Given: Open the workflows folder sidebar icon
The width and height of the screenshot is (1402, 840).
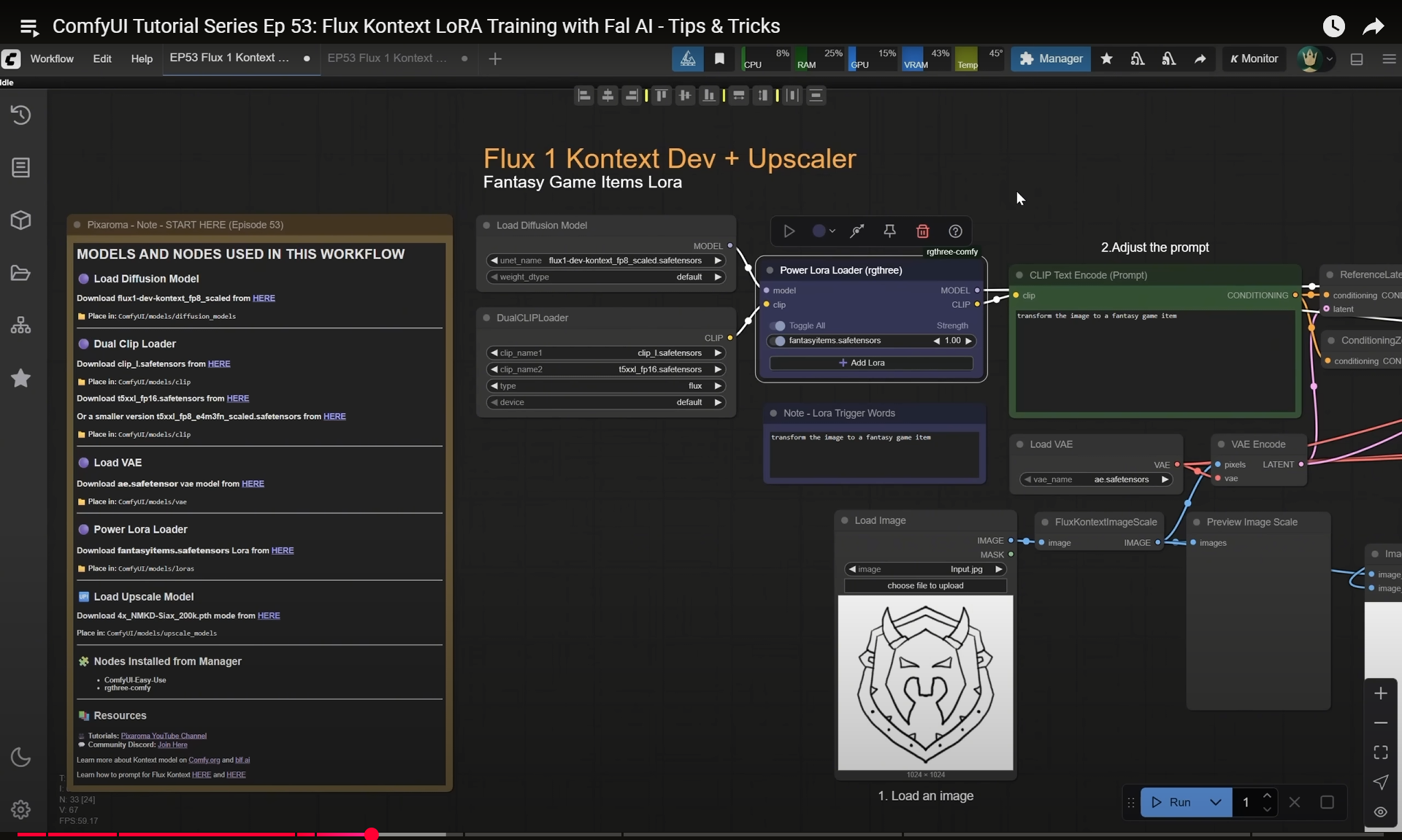Looking at the screenshot, I should (20, 273).
